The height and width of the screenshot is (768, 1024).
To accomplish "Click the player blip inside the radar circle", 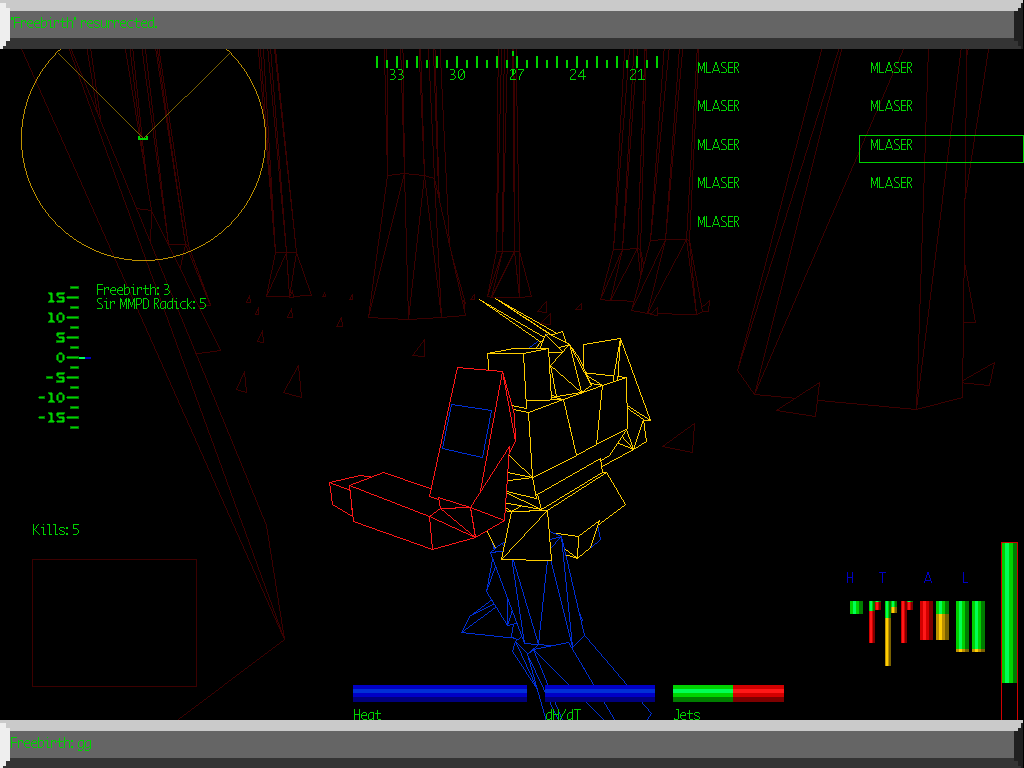I will coord(145,139).
